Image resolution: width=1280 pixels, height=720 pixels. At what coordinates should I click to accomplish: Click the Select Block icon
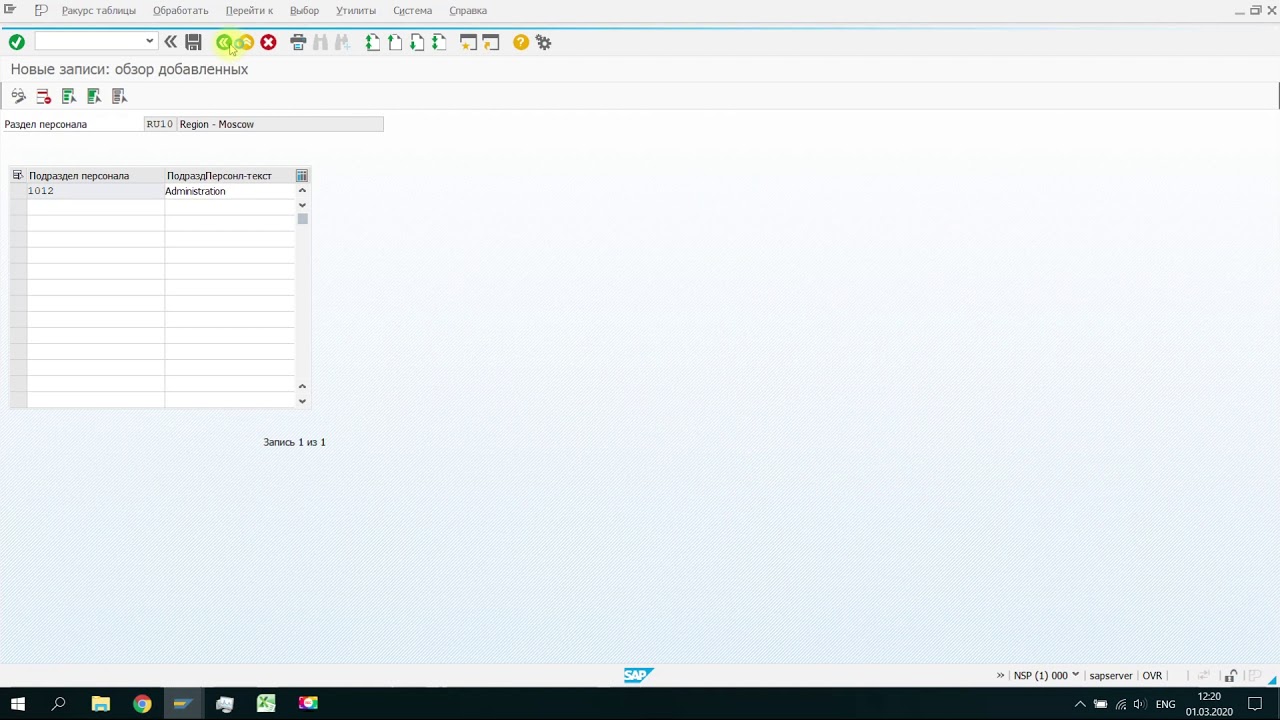pyautogui.click(x=94, y=96)
